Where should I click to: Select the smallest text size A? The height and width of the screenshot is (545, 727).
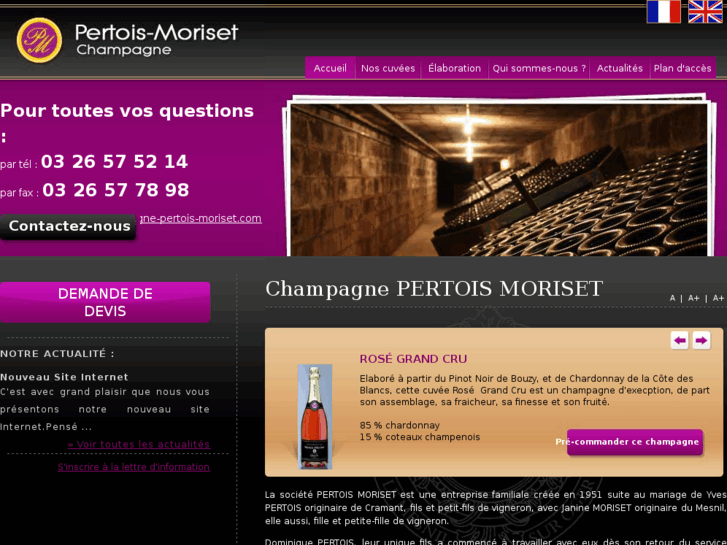(672, 298)
